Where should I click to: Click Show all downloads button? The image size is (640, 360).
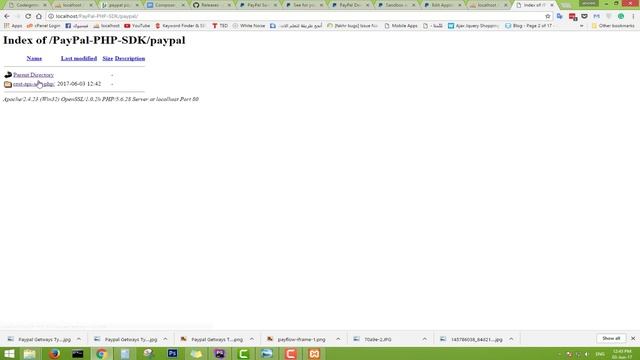(x=611, y=338)
